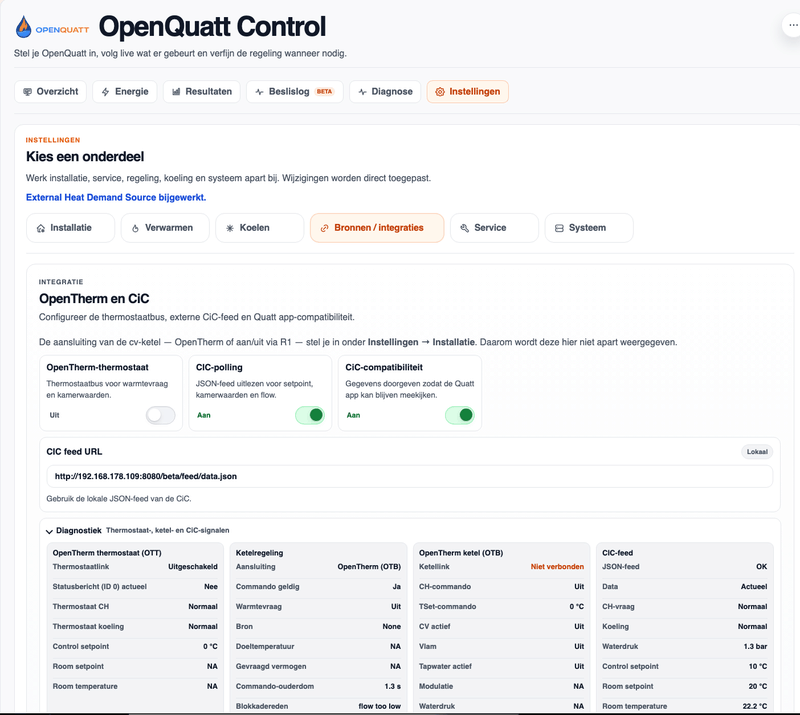Click the 'Gebruik de lokale JSON-feed' hint
Image resolution: width=800 pixels, height=715 pixels.
(x=119, y=499)
